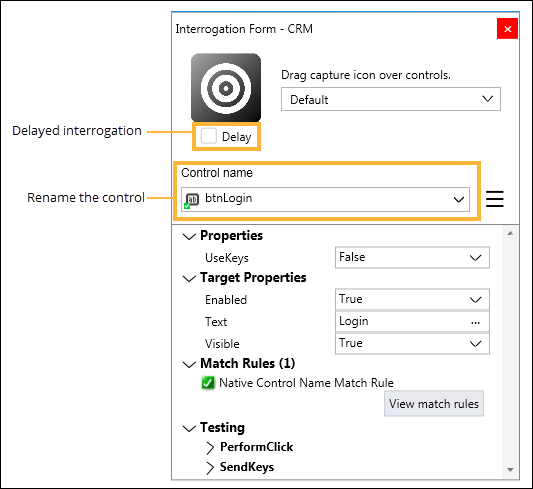Click the target capture icon
Image resolution: width=533 pixels, height=489 pixels.
click(226, 88)
